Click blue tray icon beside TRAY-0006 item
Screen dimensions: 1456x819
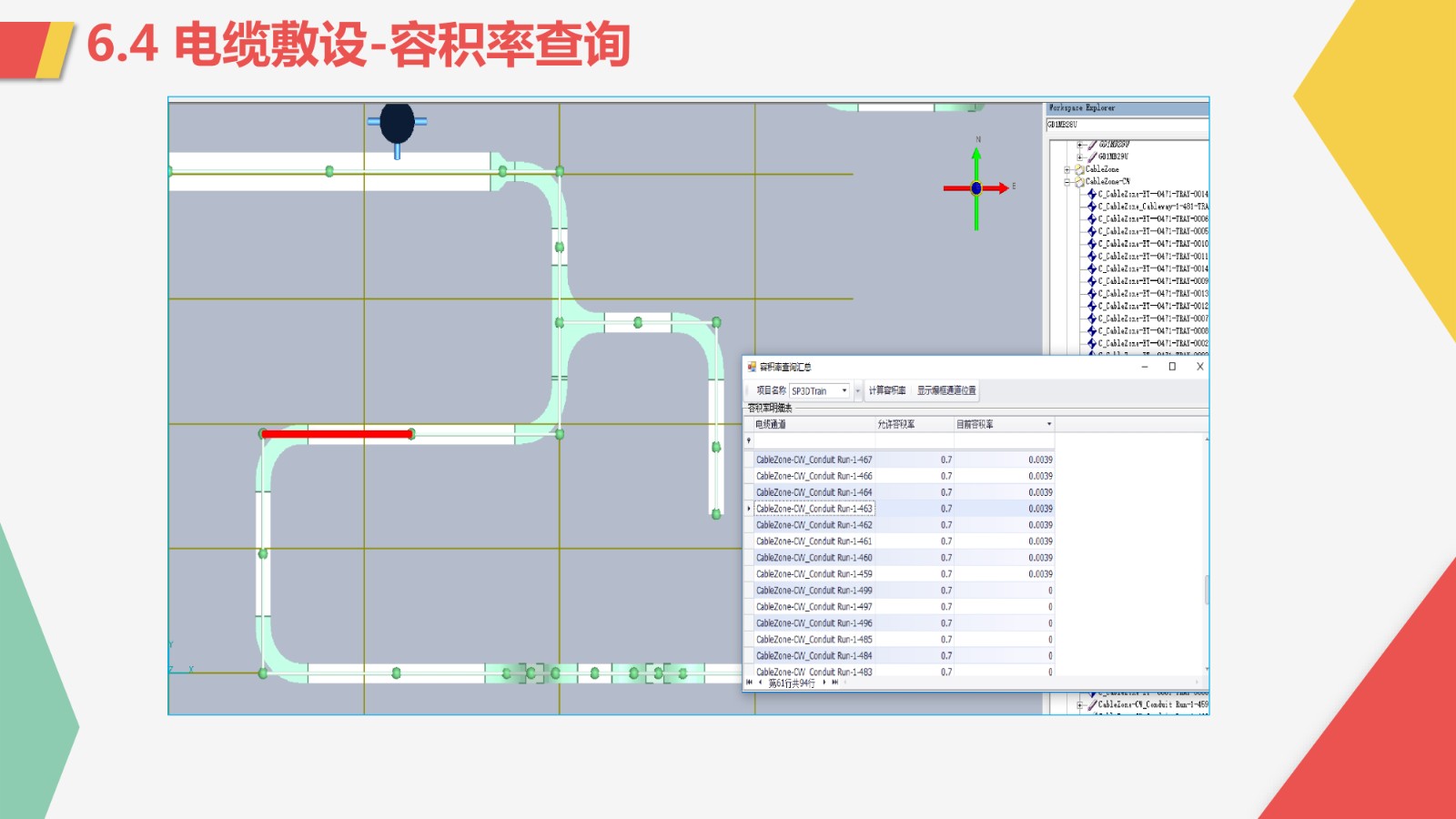click(1092, 218)
